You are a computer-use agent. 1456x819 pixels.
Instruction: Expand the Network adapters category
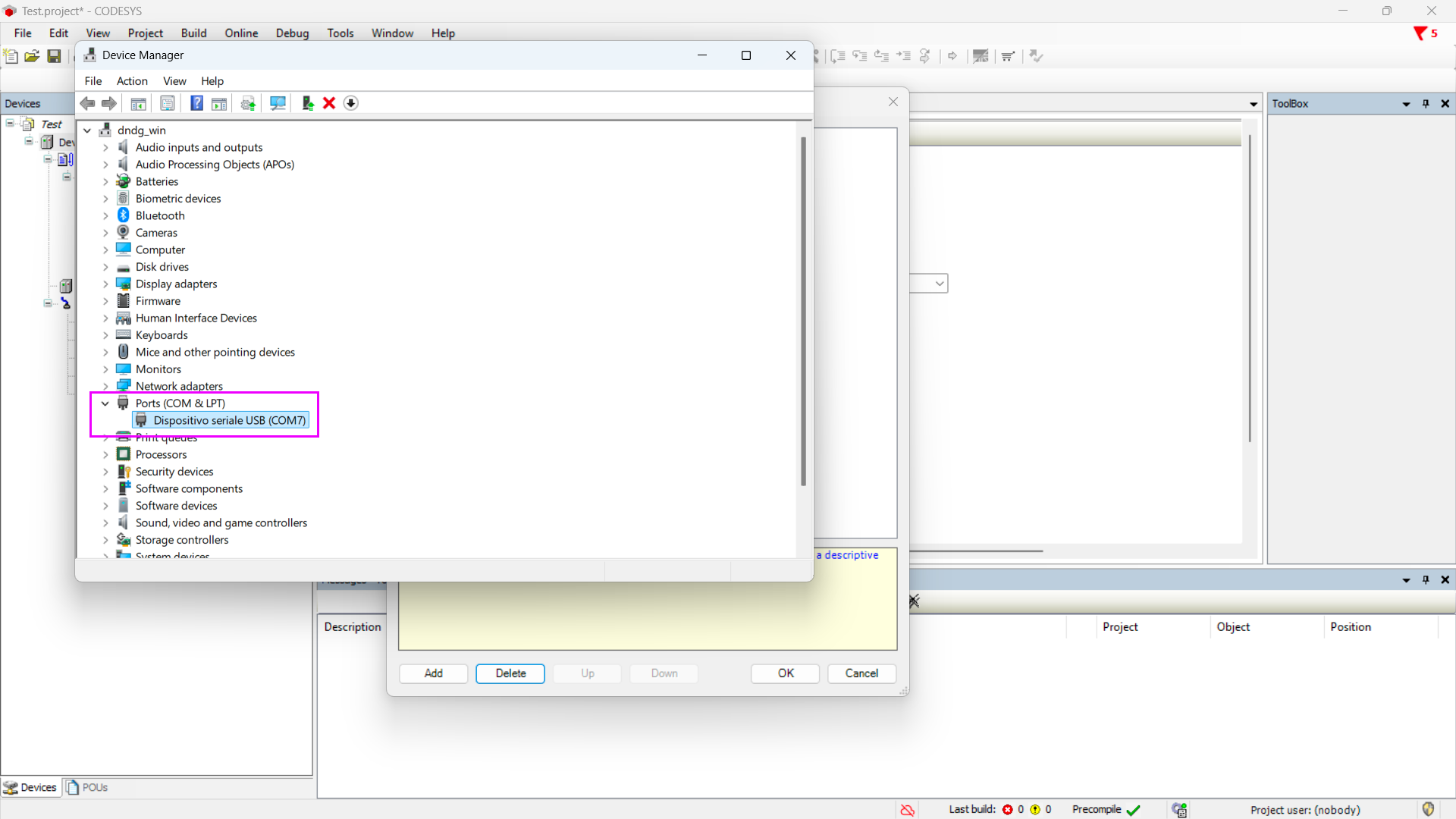point(105,387)
